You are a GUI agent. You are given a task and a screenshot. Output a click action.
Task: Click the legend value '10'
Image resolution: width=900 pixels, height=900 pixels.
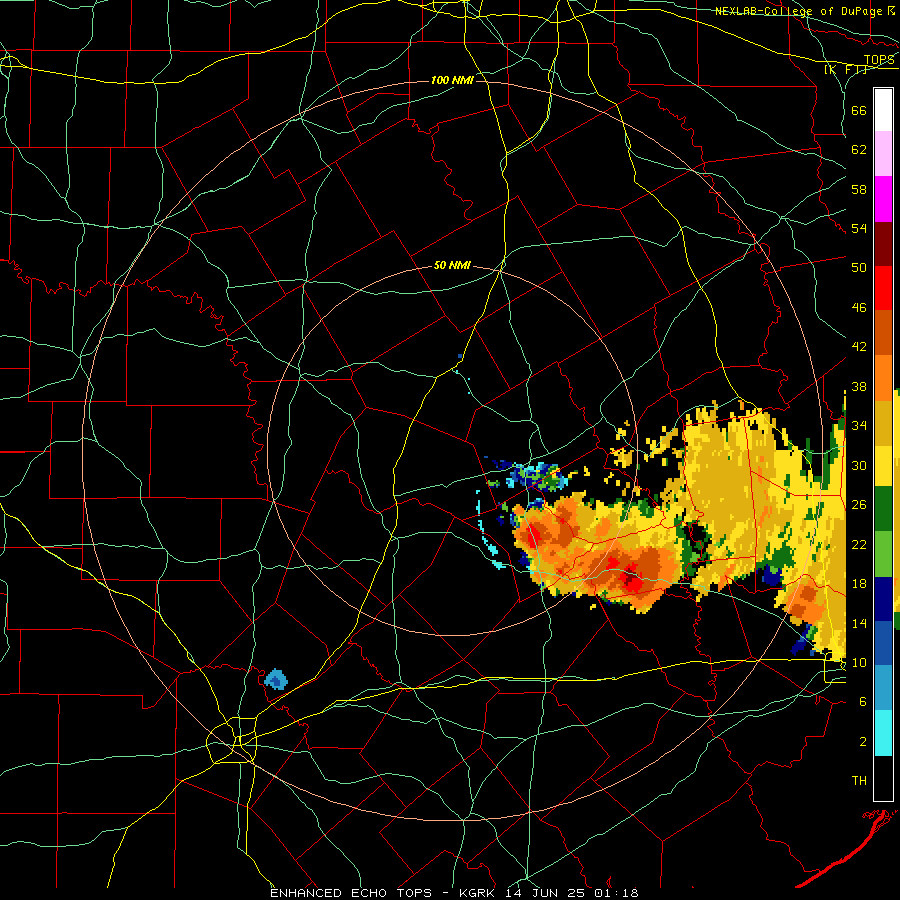coord(859,662)
